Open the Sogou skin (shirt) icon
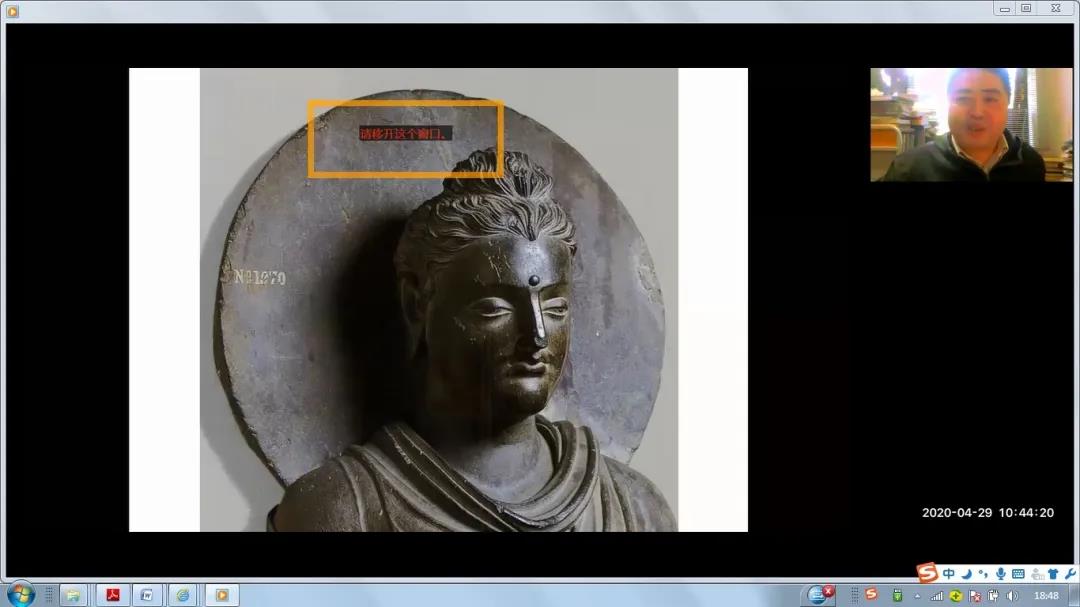 [1053, 574]
